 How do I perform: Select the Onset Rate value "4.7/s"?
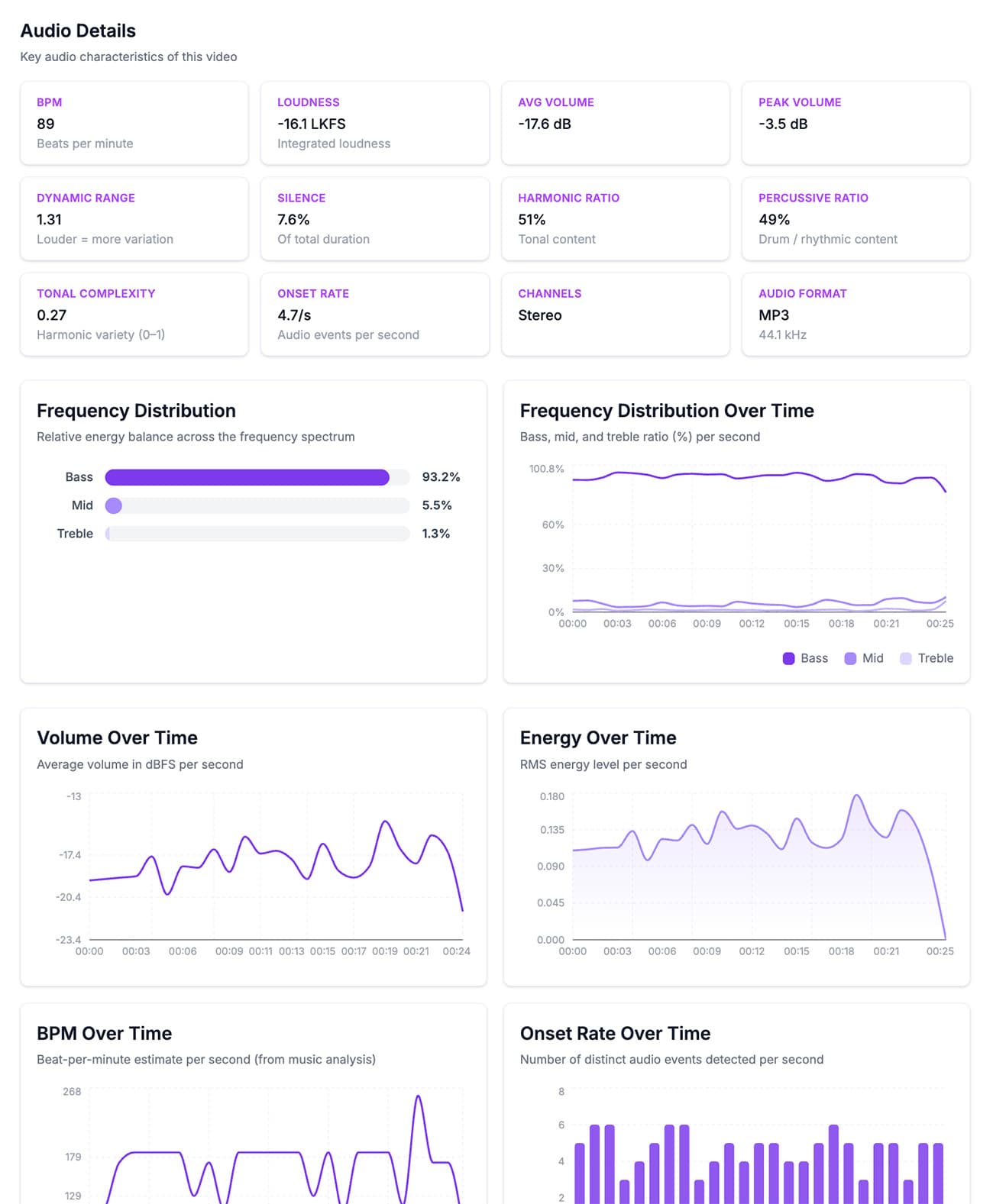click(x=294, y=315)
